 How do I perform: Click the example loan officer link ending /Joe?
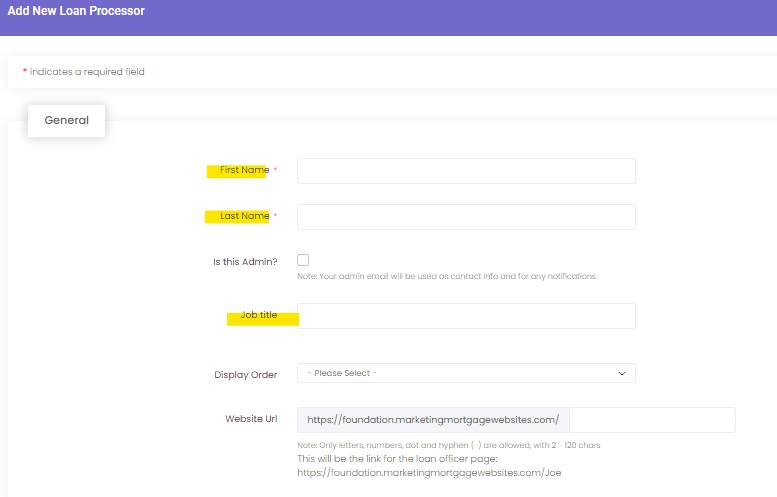(429, 473)
